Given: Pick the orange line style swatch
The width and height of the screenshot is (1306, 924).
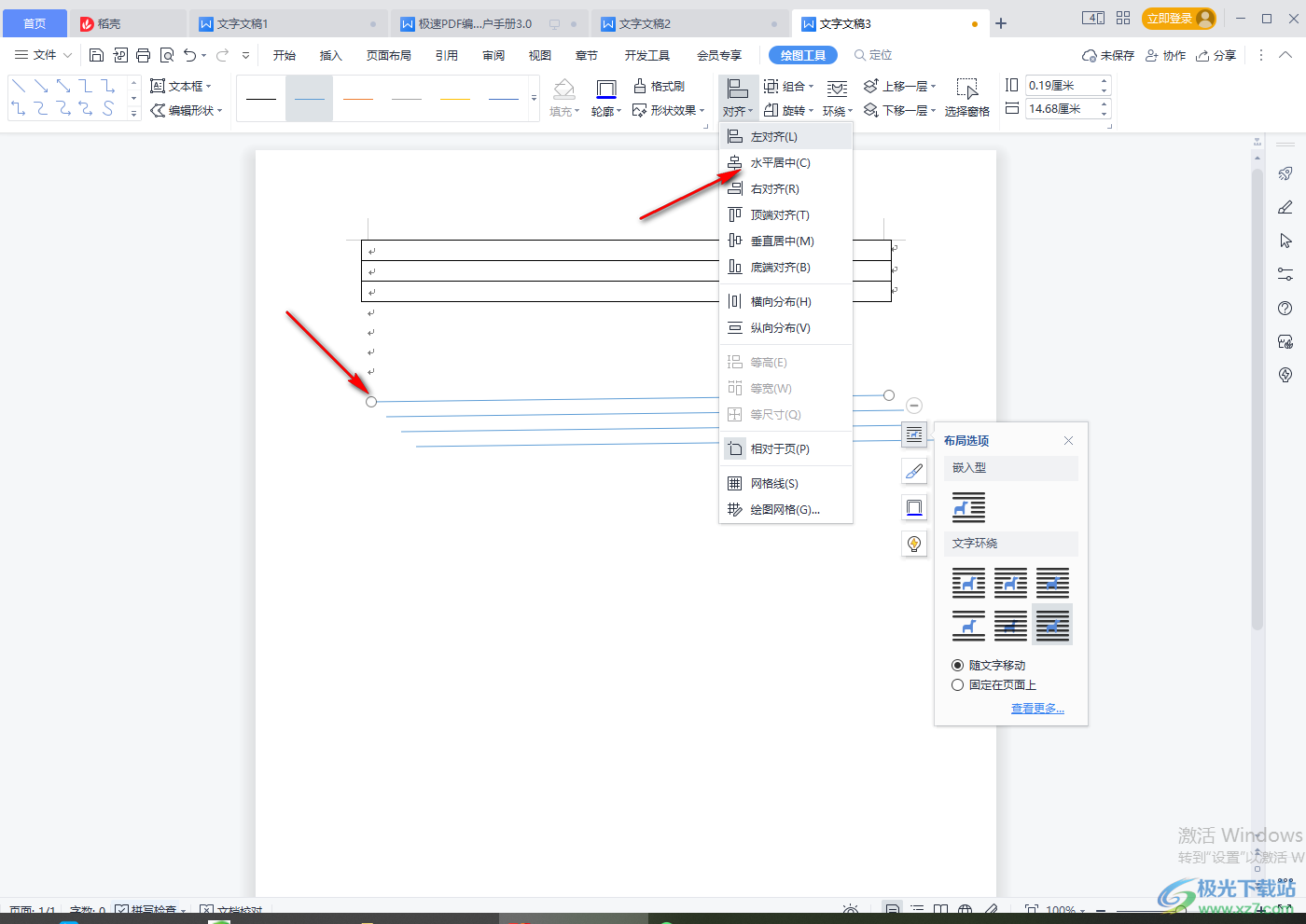Looking at the screenshot, I should [x=357, y=98].
